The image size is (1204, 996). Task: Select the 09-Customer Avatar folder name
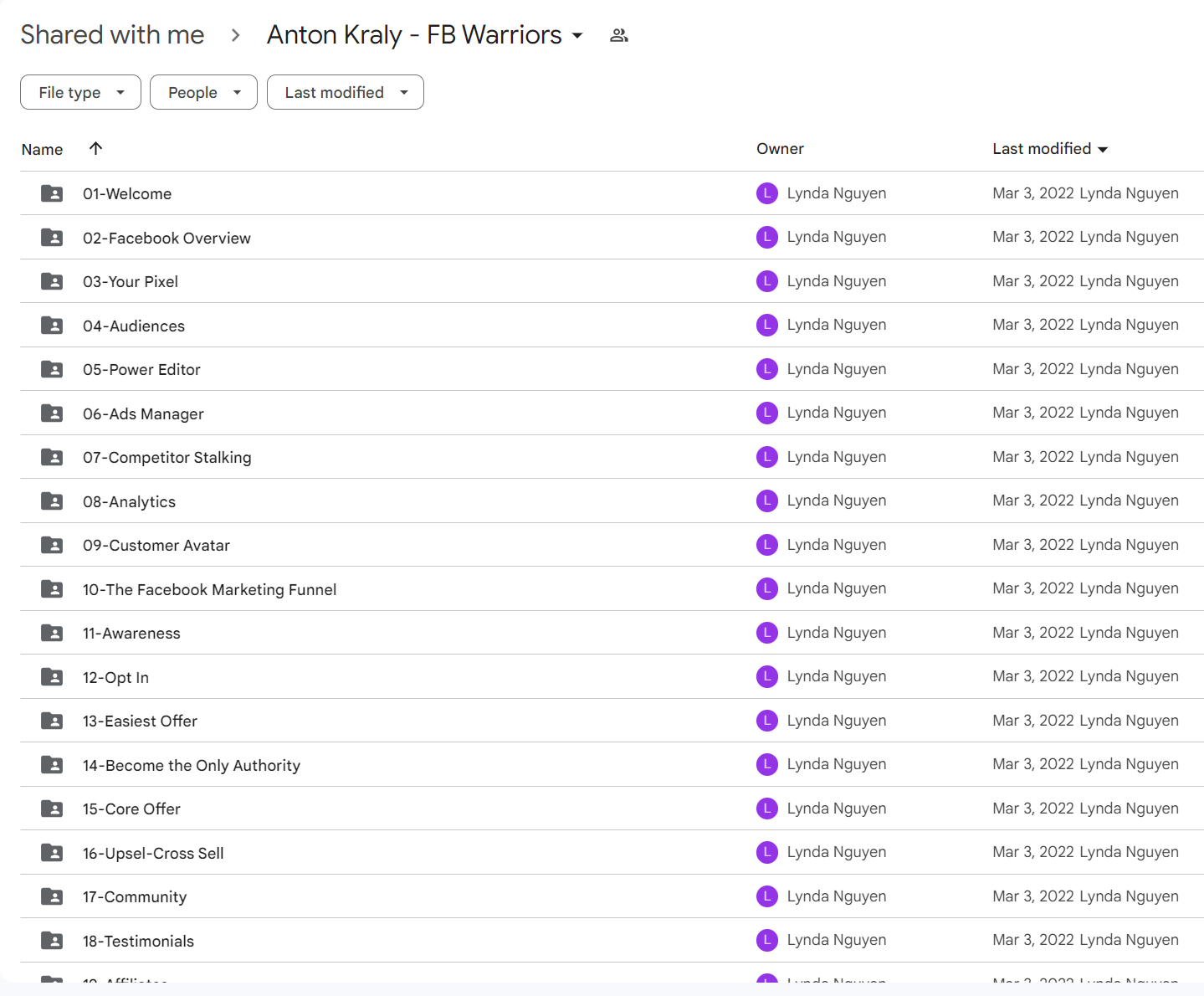click(156, 545)
